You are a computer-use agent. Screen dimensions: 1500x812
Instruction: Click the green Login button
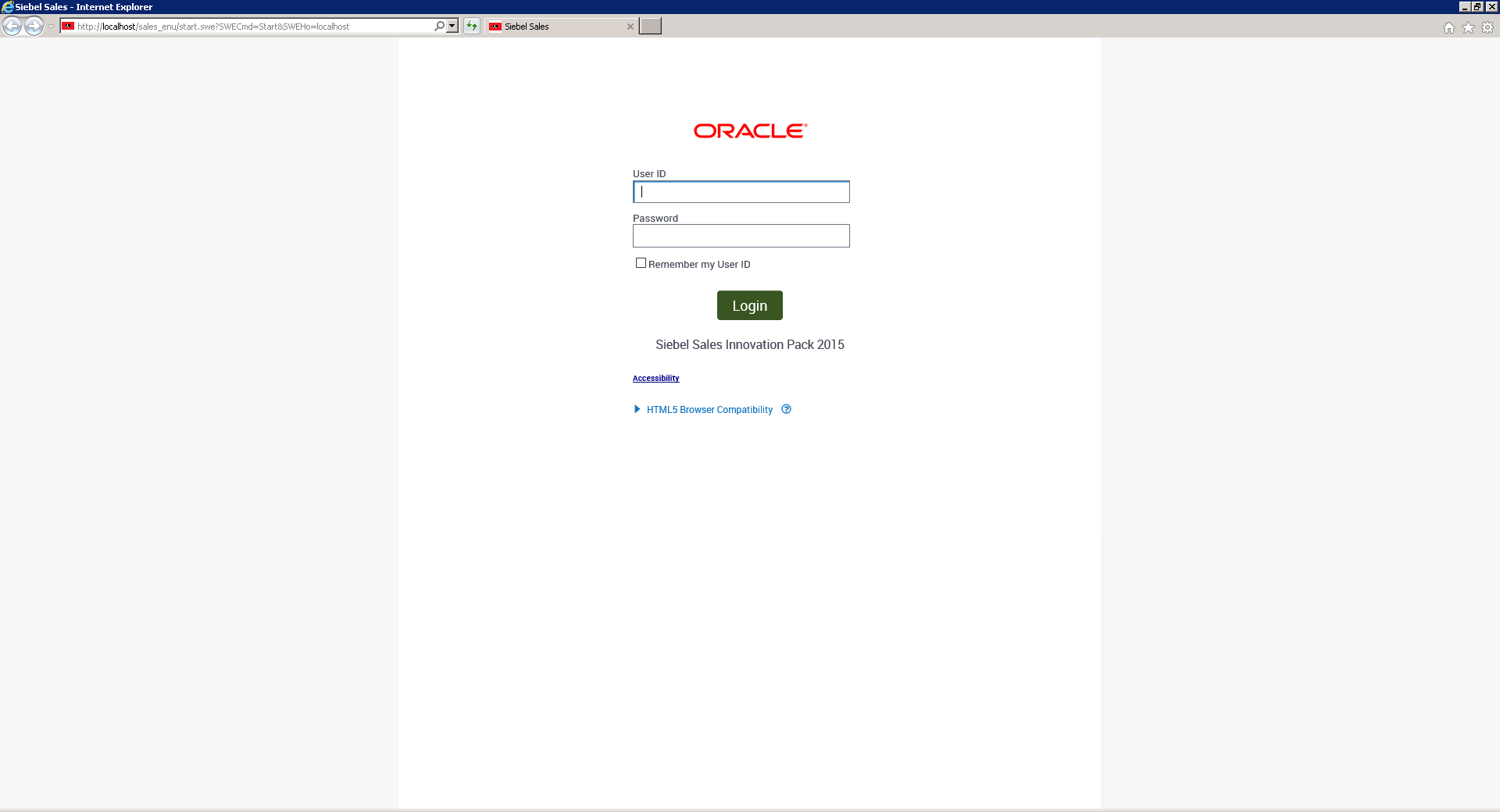pyautogui.click(x=750, y=305)
